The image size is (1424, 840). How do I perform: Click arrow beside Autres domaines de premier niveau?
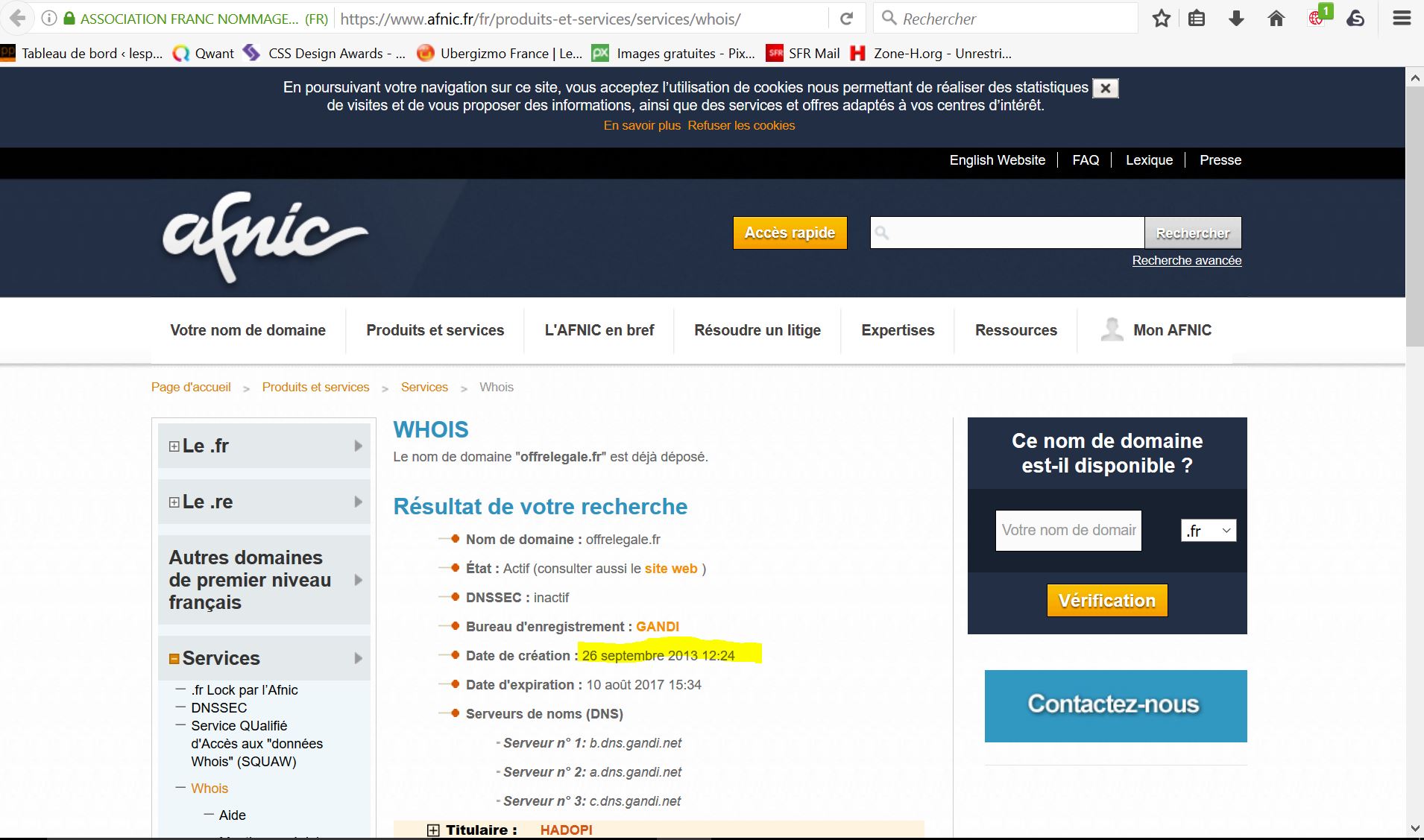pyautogui.click(x=358, y=580)
